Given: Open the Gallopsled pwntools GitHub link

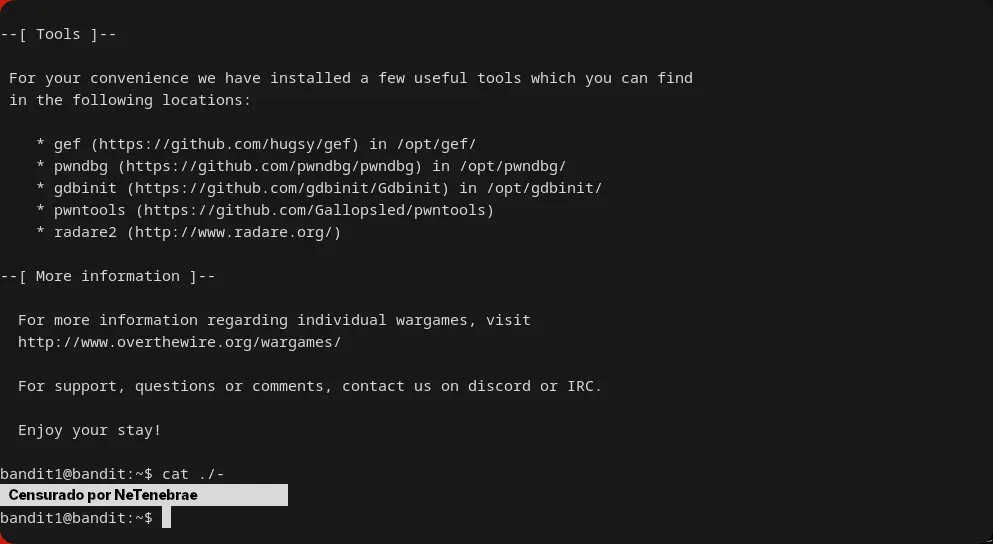Looking at the screenshot, I should coord(315,210).
